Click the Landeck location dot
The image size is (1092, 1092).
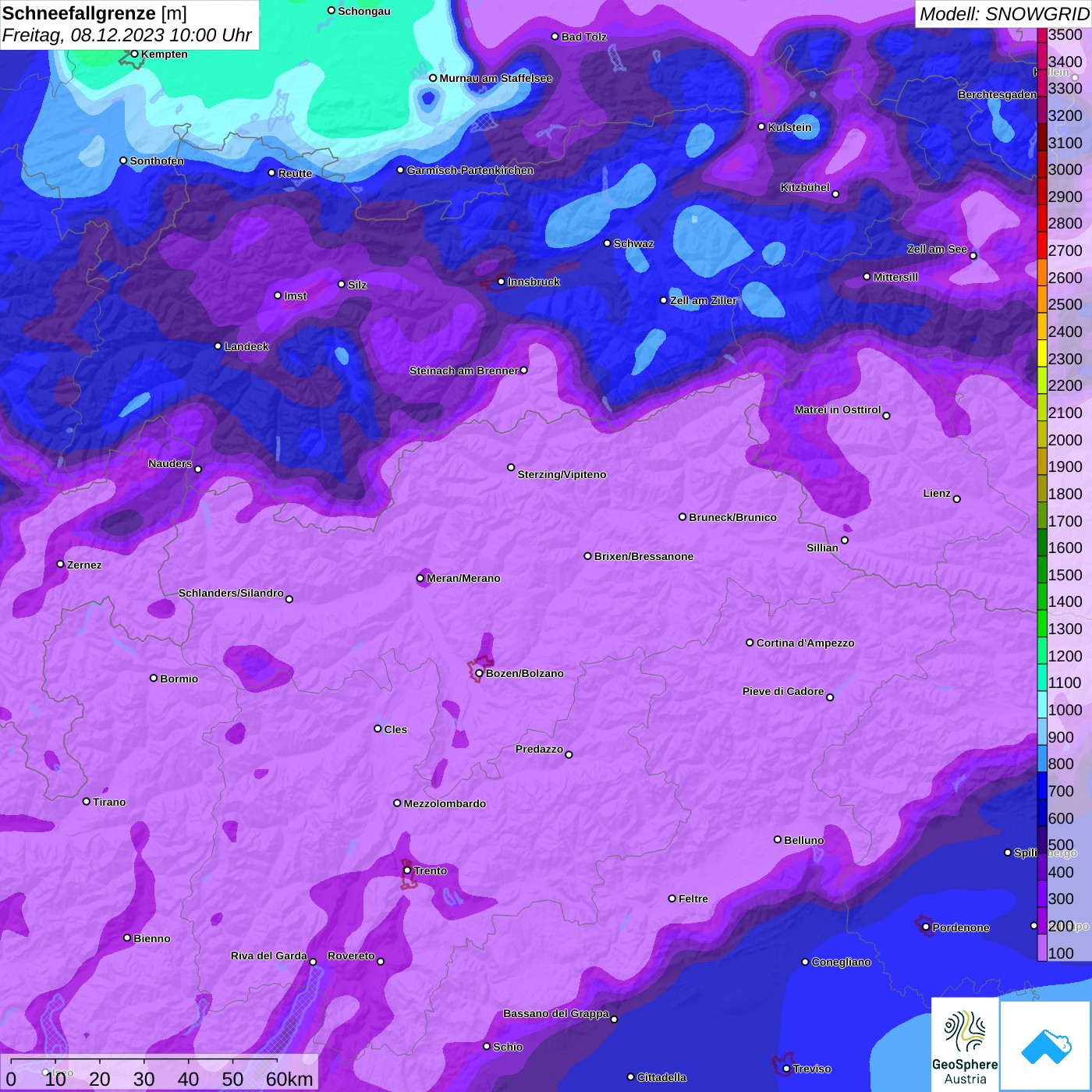tap(218, 346)
